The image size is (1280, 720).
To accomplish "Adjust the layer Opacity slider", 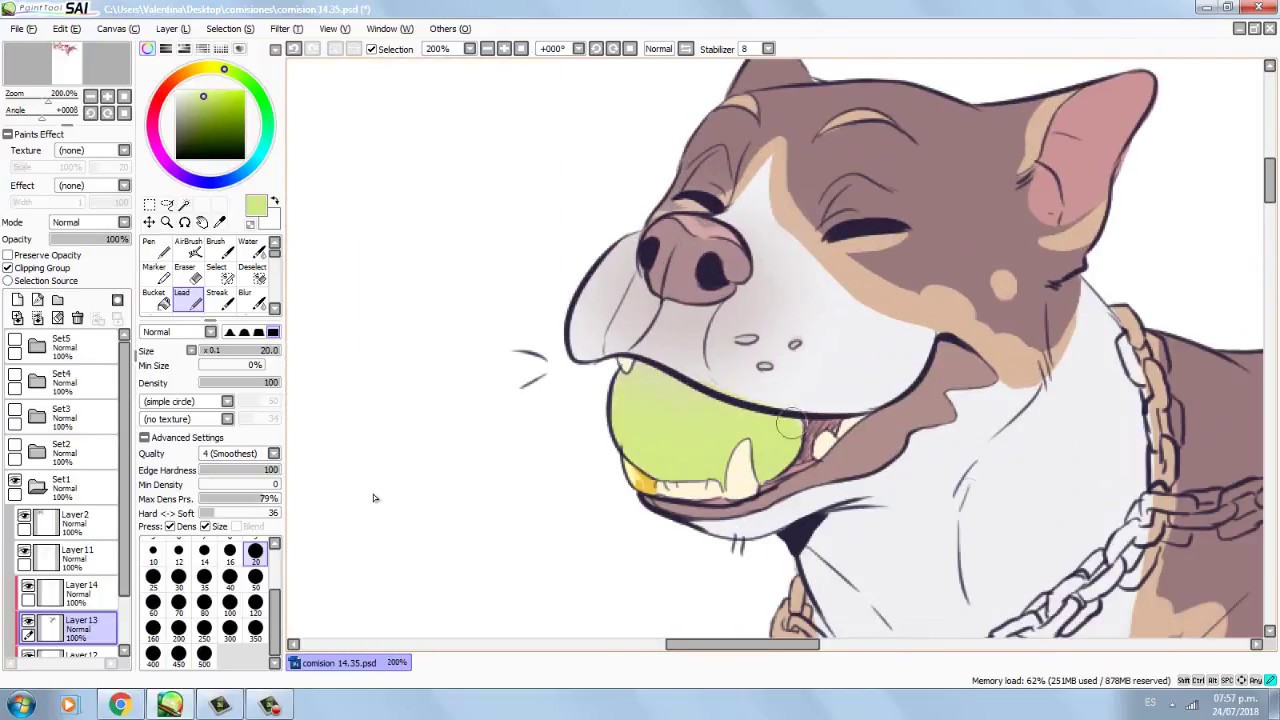I will pyautogui.click(x=90, y=239).
